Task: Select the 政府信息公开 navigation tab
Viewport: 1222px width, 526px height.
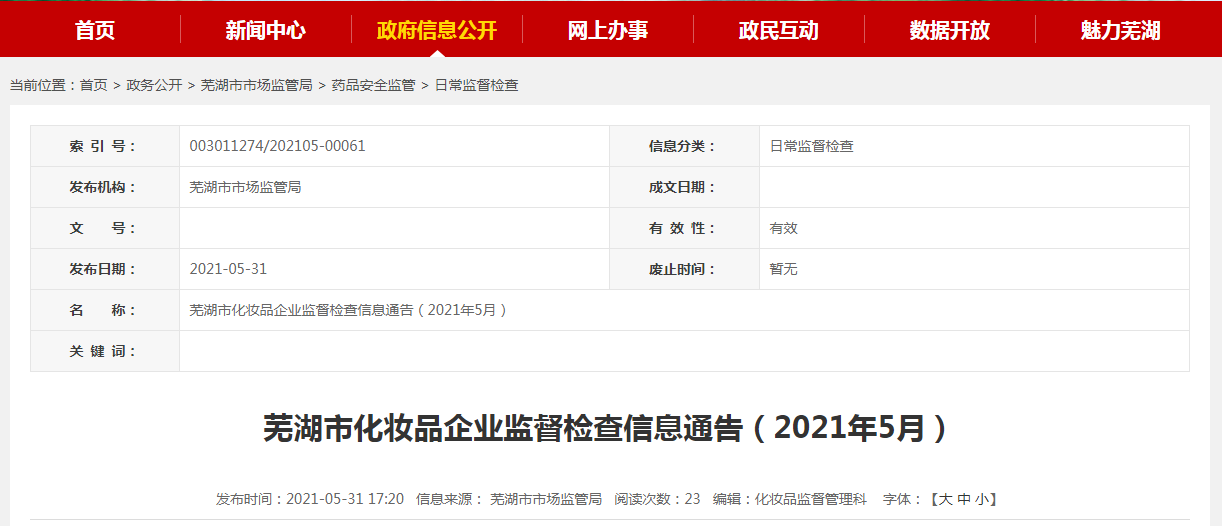Action: [x=437, y=30]
